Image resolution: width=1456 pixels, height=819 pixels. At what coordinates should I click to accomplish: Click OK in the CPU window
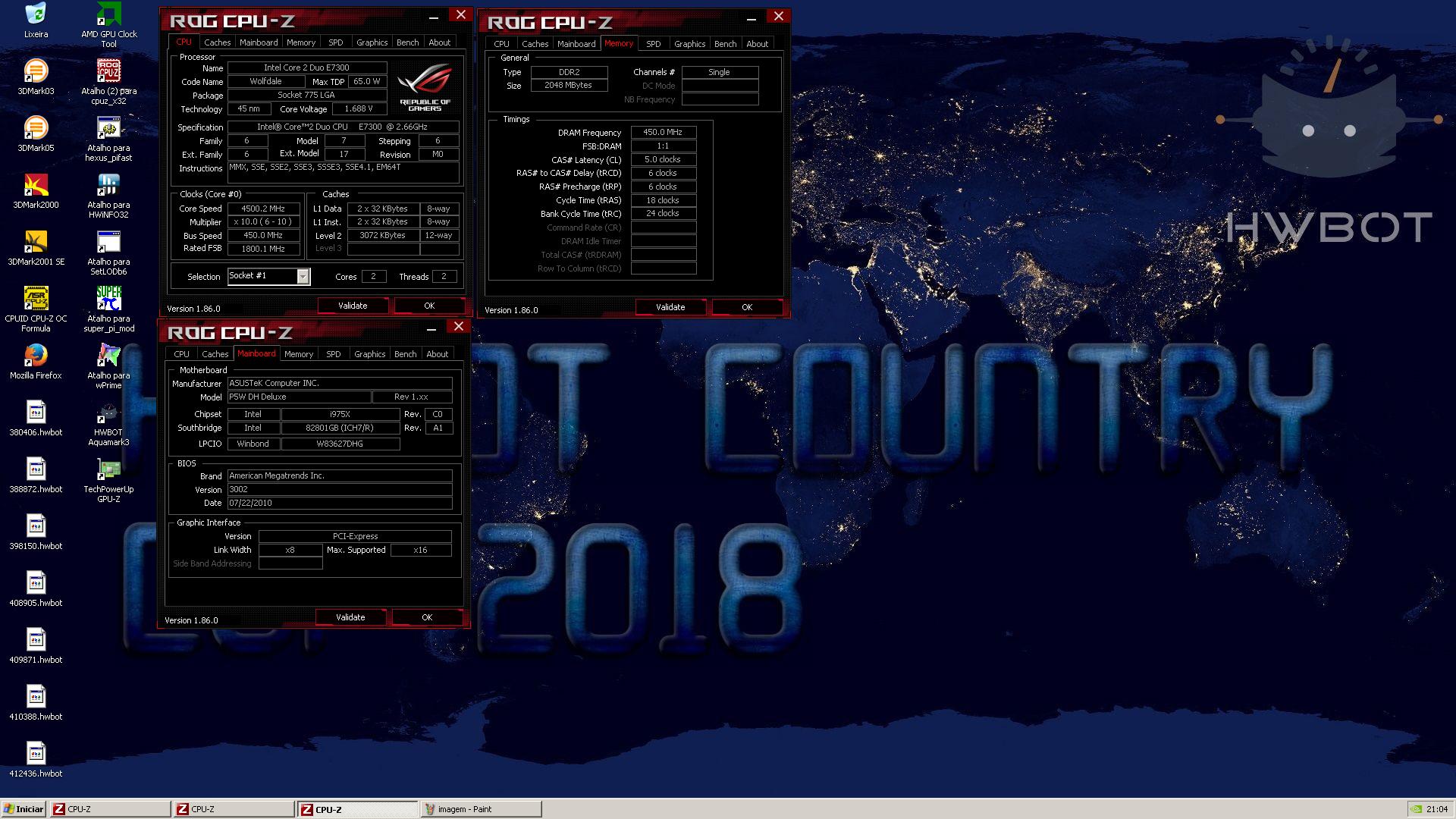[429, 306]
